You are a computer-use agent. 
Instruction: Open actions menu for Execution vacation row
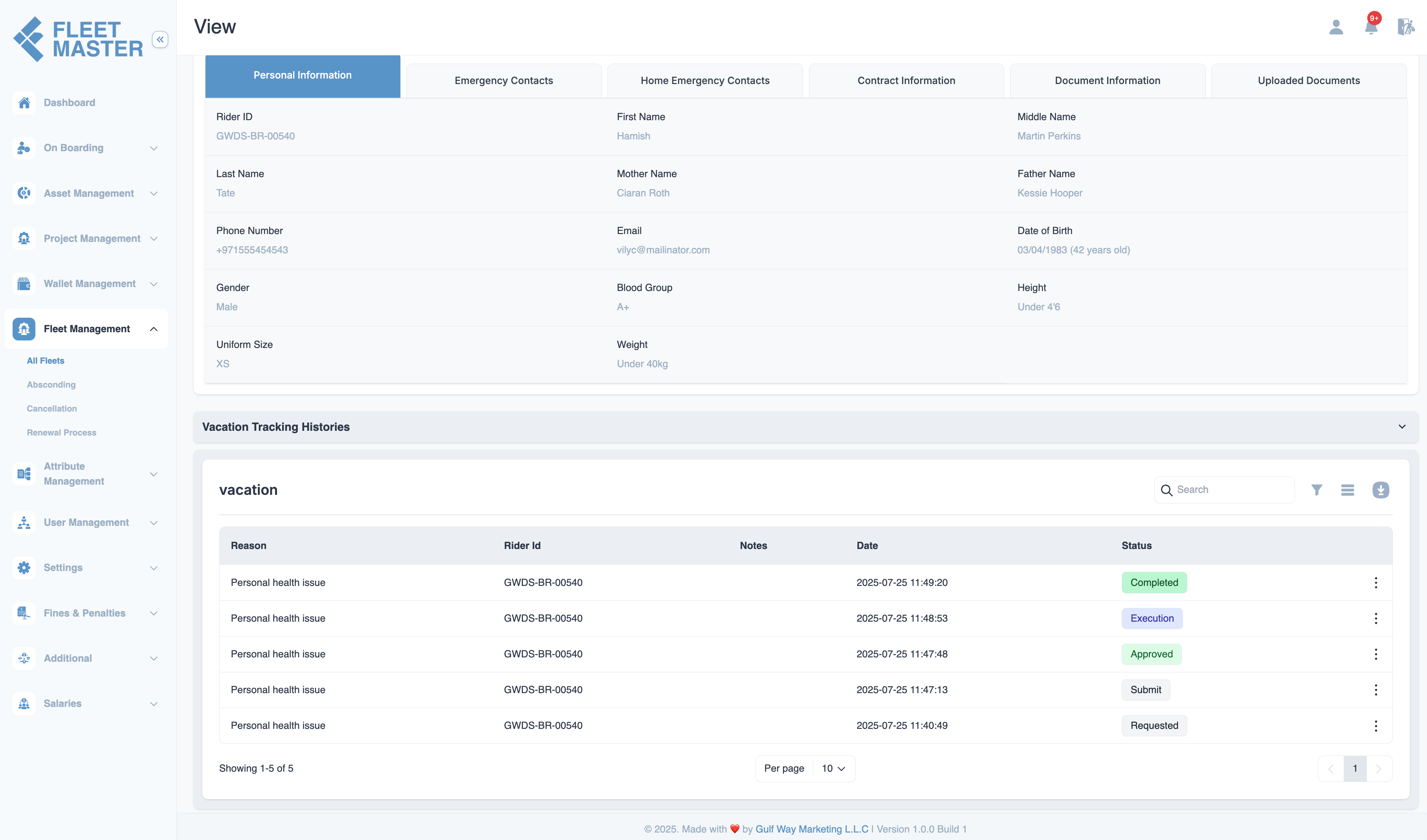1376,619
